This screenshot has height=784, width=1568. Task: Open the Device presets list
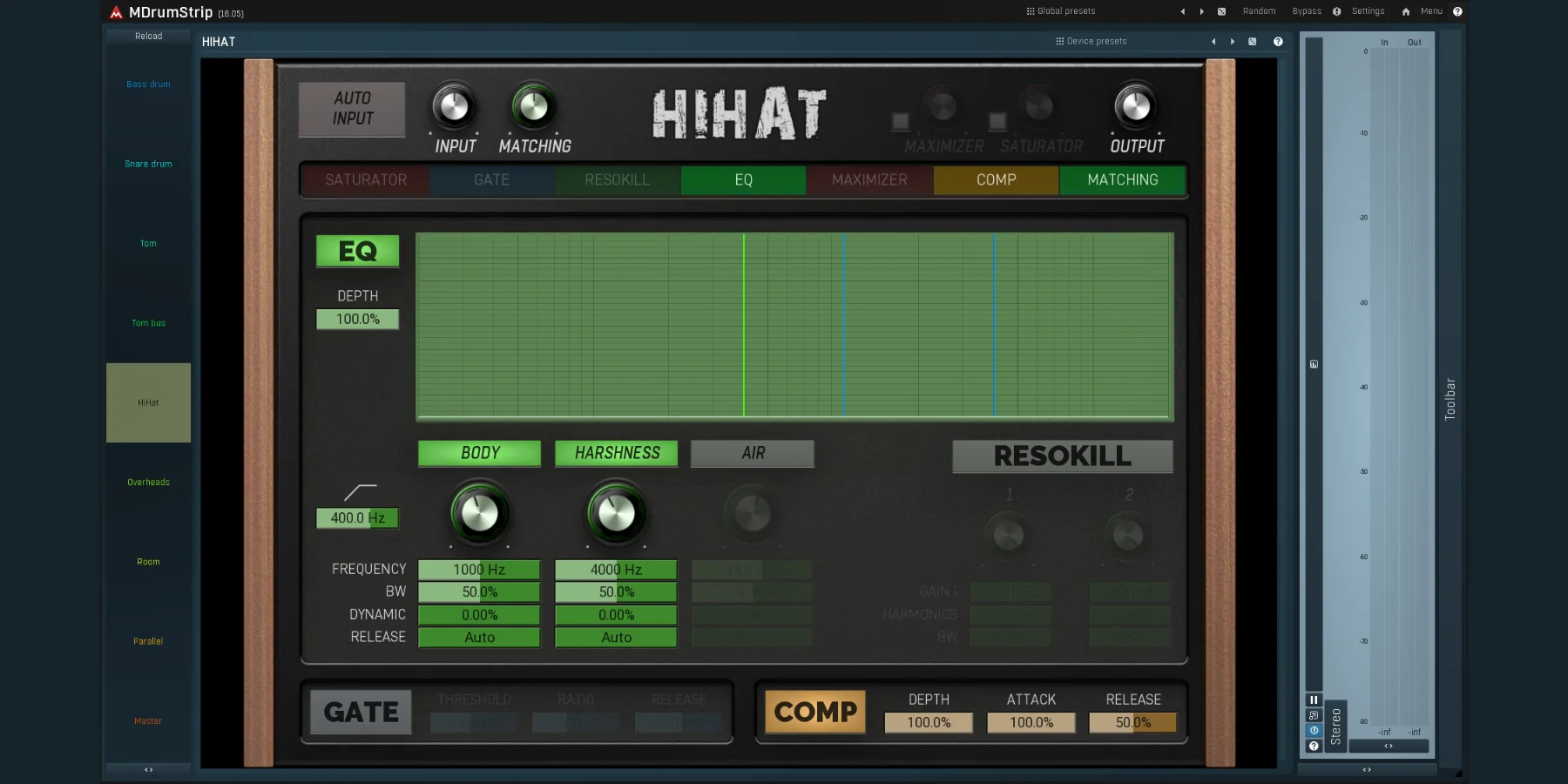tap(1092, 41)
